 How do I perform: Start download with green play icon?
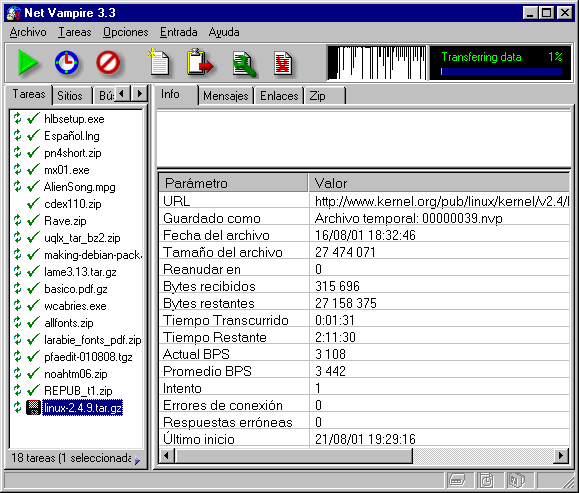click(28, 63)
